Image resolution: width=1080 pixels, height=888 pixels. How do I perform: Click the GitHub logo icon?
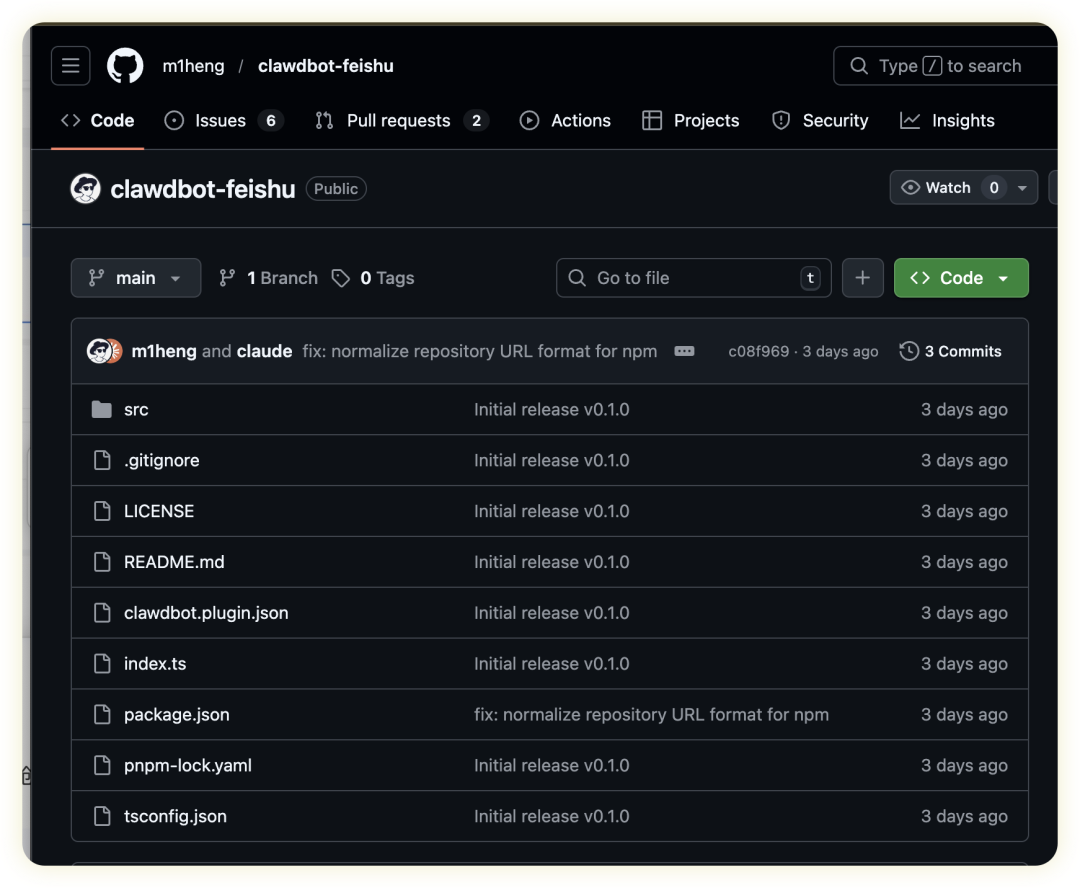126,66
